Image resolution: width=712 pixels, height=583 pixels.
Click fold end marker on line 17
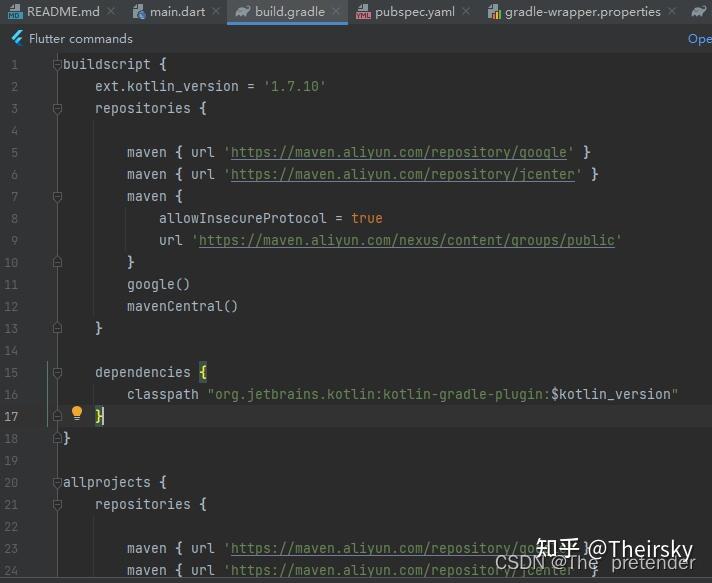[57, 416]
